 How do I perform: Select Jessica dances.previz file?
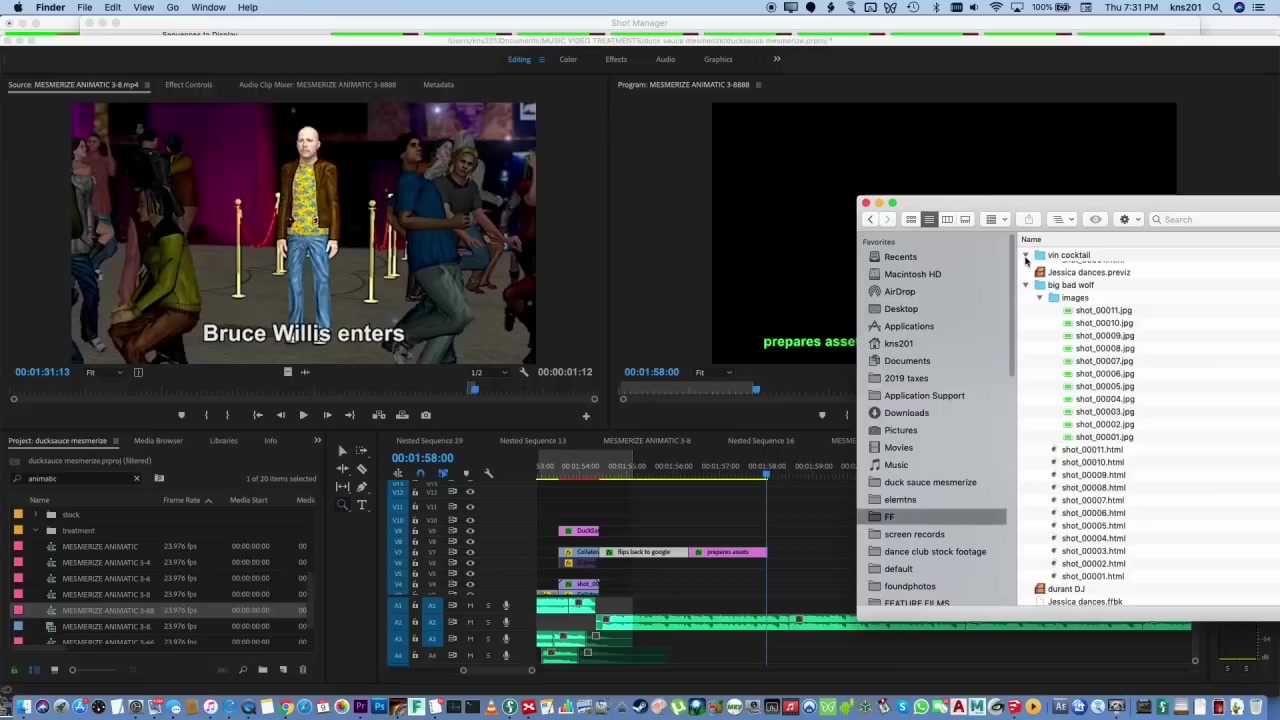1088,273
